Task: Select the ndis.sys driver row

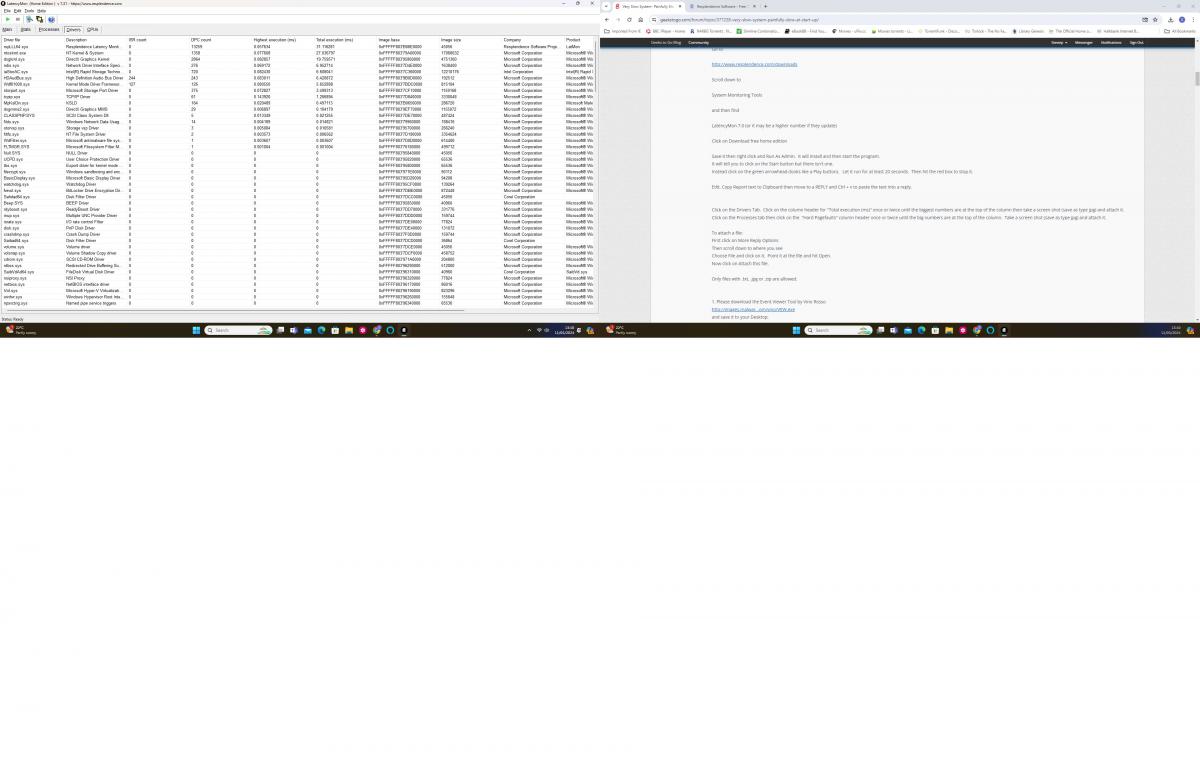Action: point(298,65)
